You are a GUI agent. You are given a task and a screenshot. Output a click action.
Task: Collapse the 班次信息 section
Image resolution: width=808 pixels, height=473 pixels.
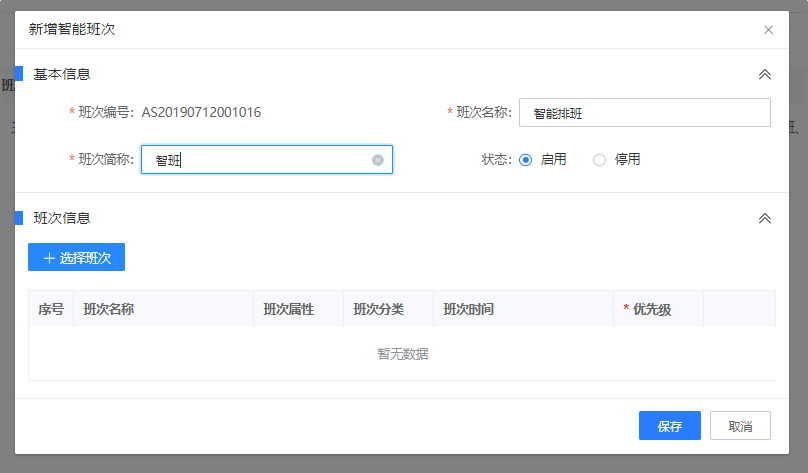coord(765,218)
